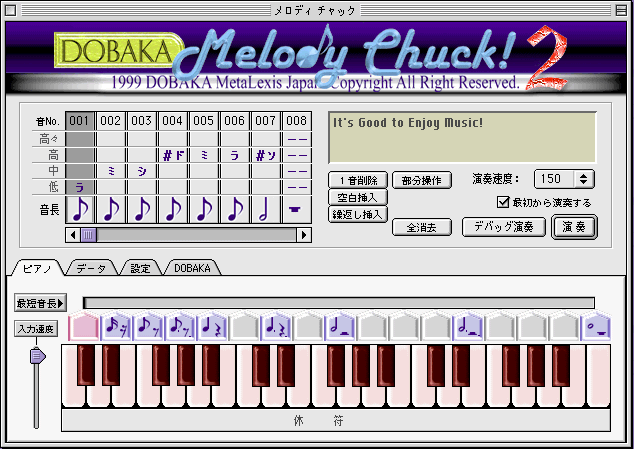Choose the dotted eighth note length button
Image resolution: width=634 pixels, height=449 pixels.
pyautogui.click(x=180, y=327)
